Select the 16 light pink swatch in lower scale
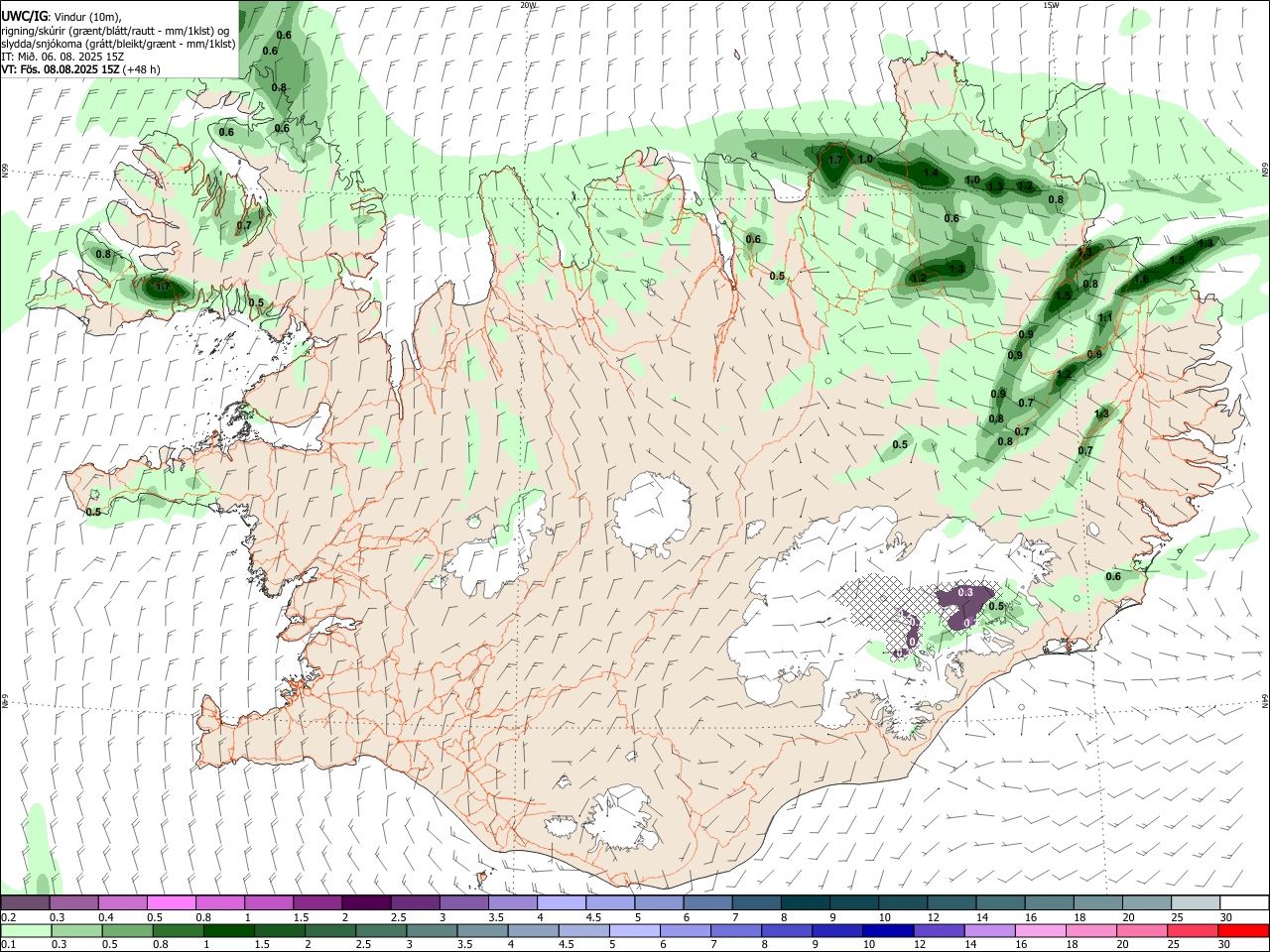1270x952 pixels. point(1041,930)
